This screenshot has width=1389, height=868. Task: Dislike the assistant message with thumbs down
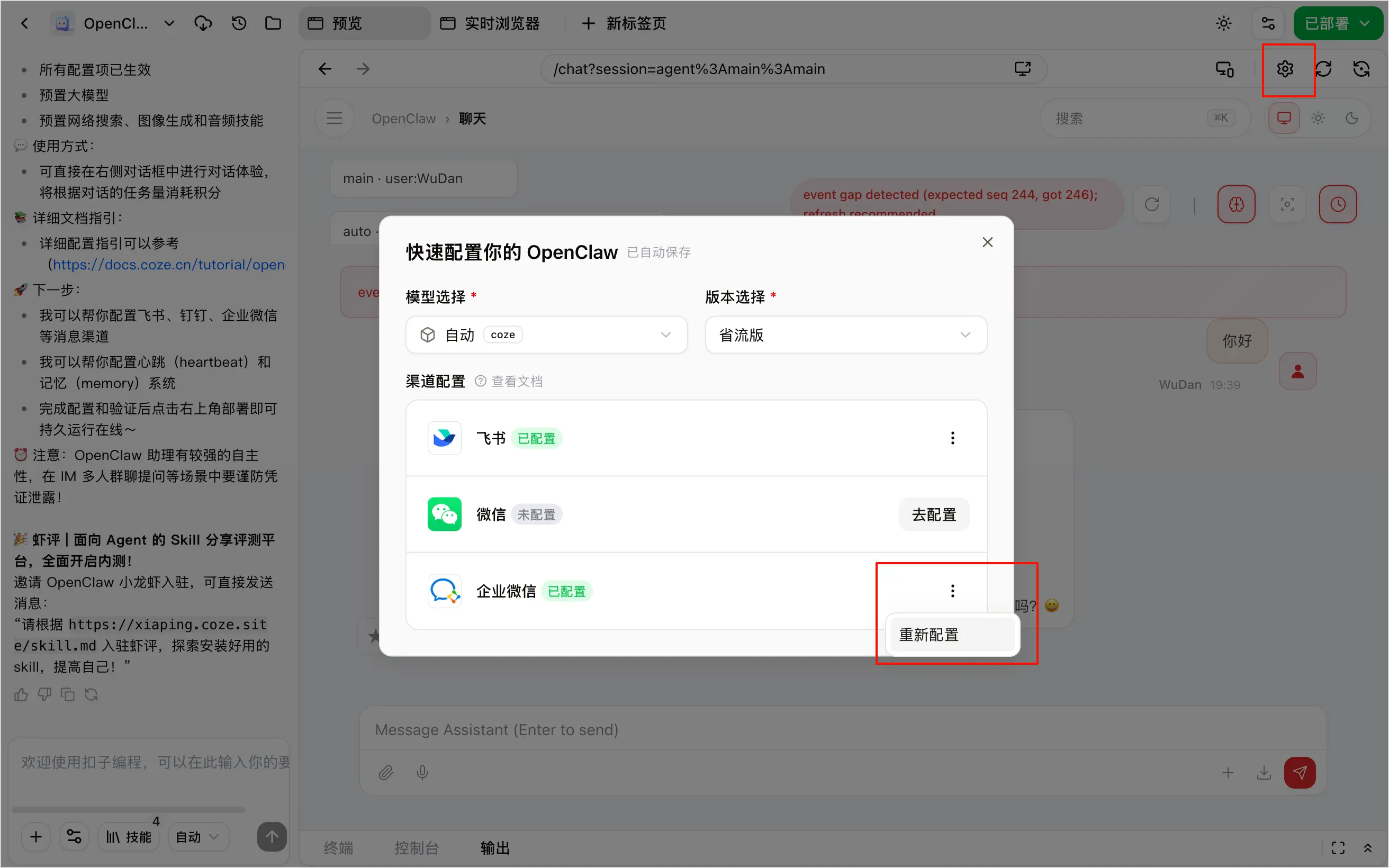click(x=45, y=694)
